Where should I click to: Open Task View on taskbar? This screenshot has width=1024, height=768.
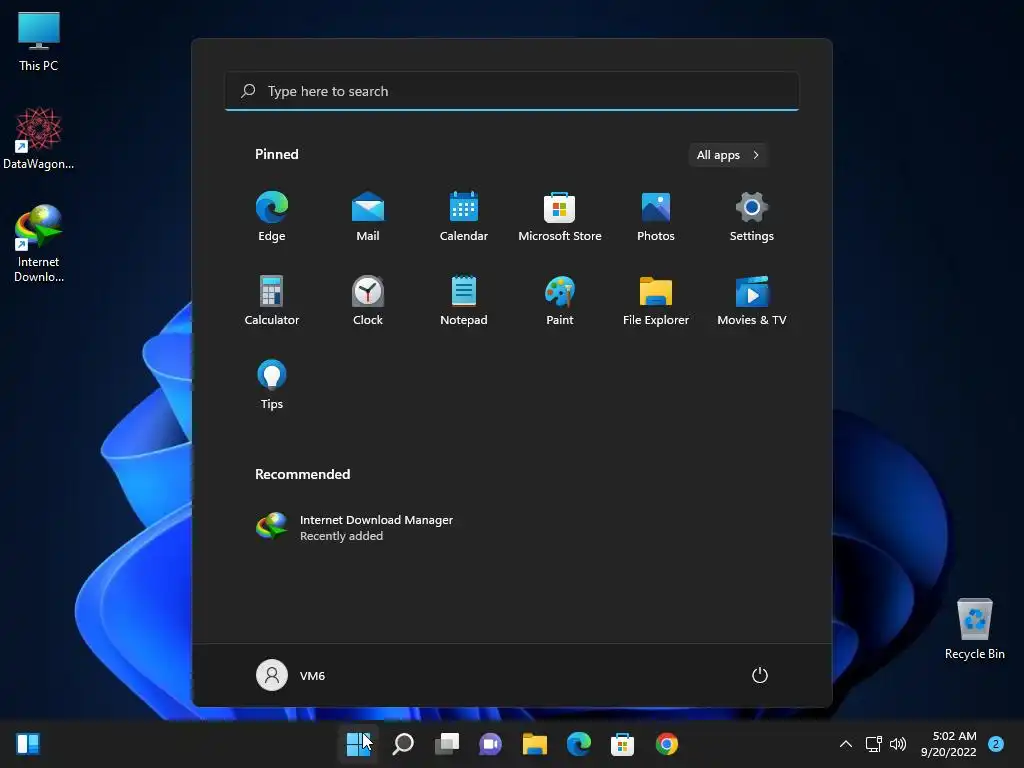[447, 744]
